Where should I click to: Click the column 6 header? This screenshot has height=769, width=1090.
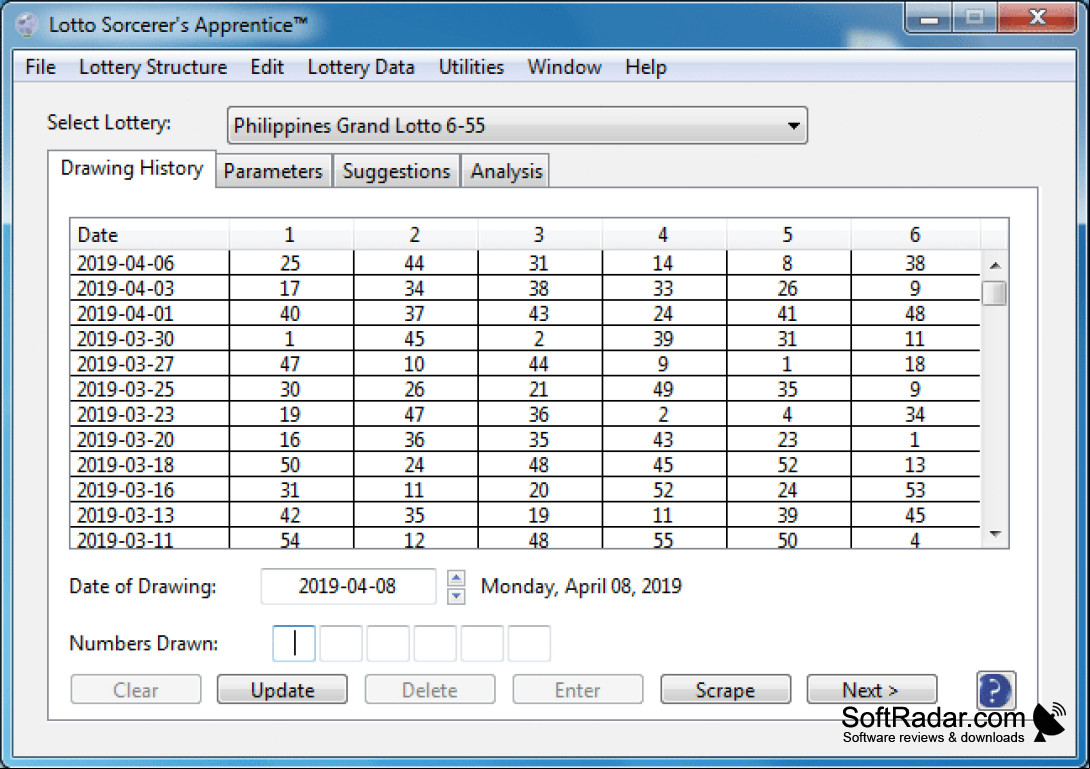(x=915, y=235)
